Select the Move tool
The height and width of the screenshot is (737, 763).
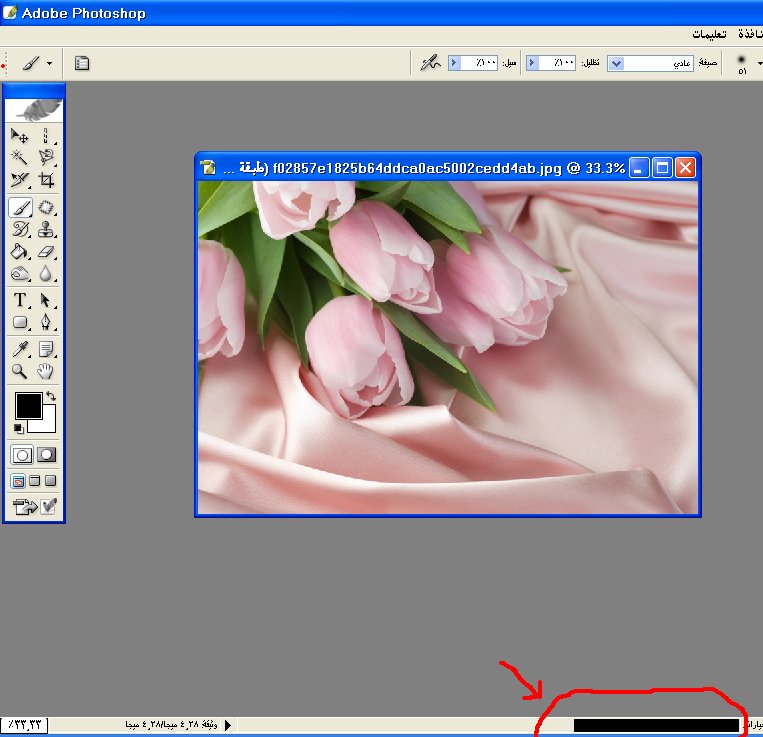click(x=20, y=136)
